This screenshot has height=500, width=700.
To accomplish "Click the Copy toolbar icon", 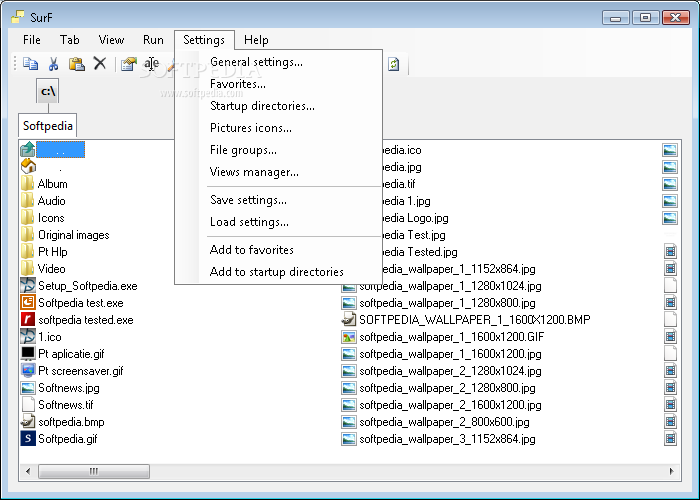I will point(30,64).
